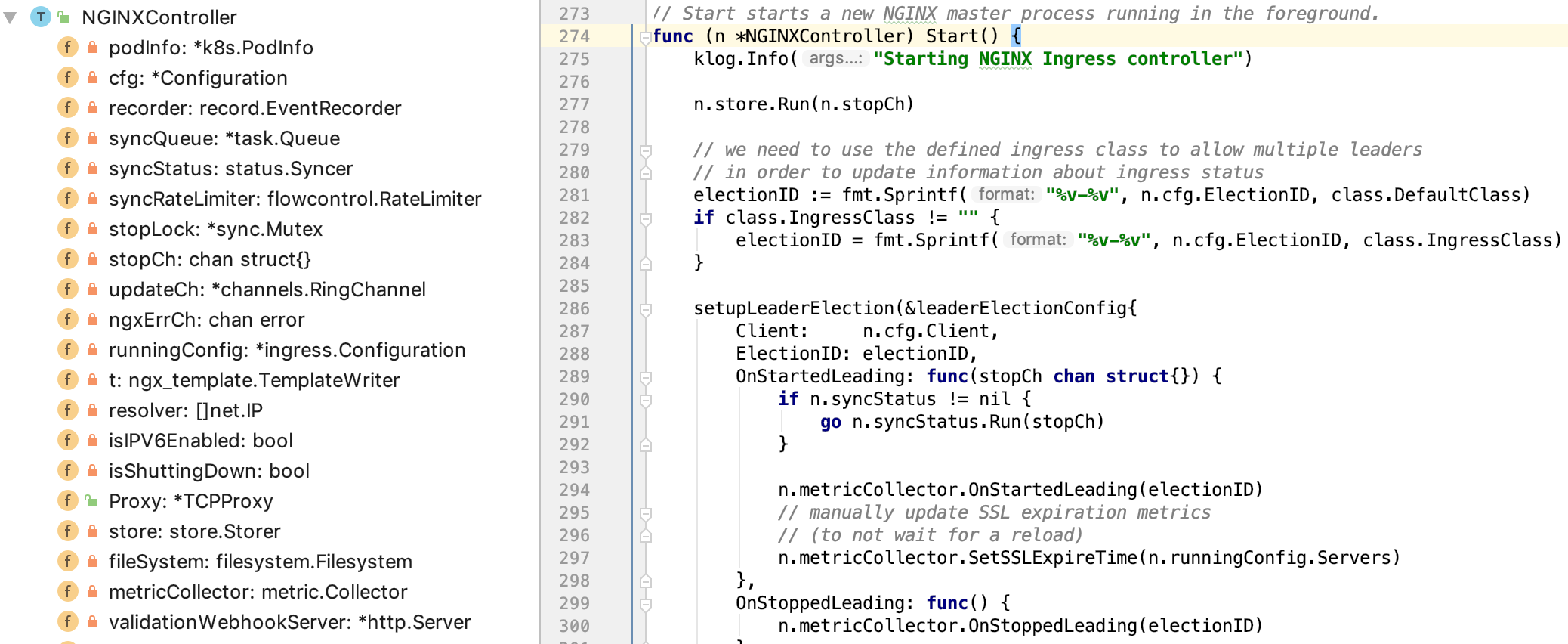1568x644 pixels.
Task: Click the field icon beside isShuttingDown
Action: click(68, 471)
